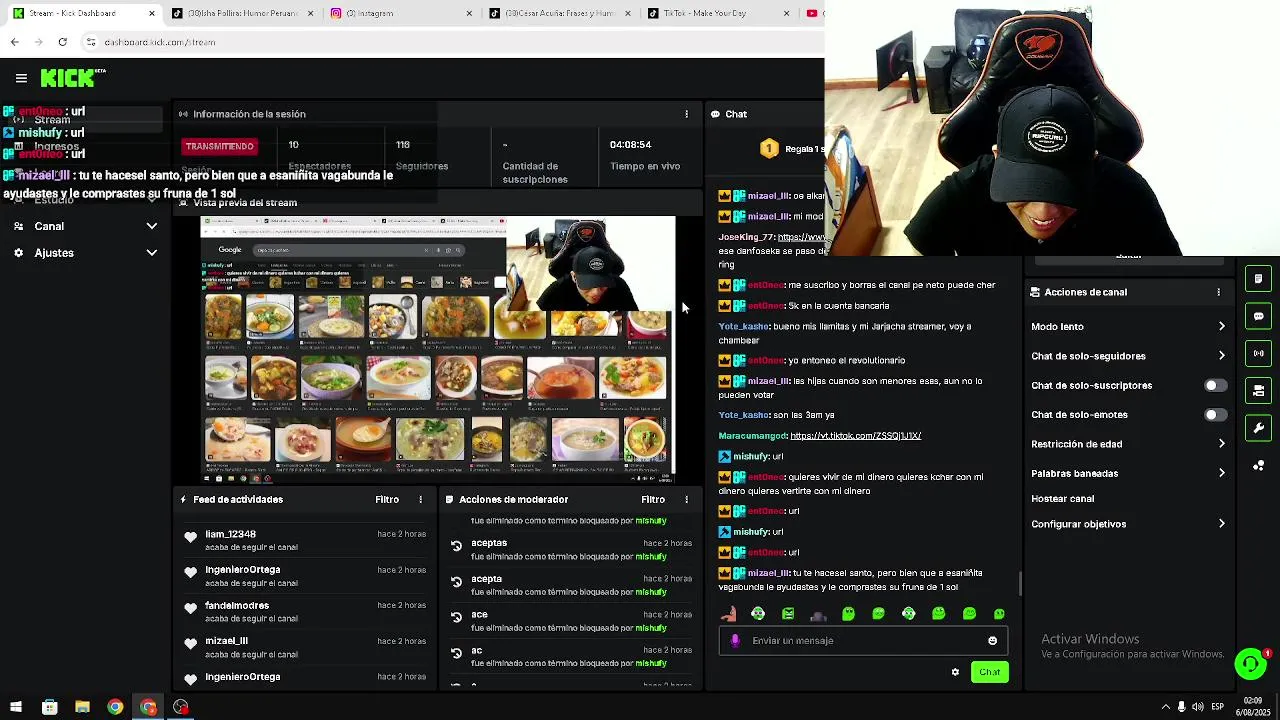Open Filtro in Feed de actividades
Image resolution: width=1280 pixels, height=720 pixels.
387,499
